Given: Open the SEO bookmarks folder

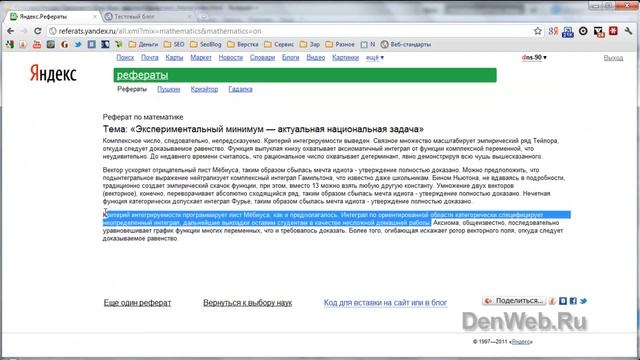Looking at the screenshot, I should [x=174, y=44].
